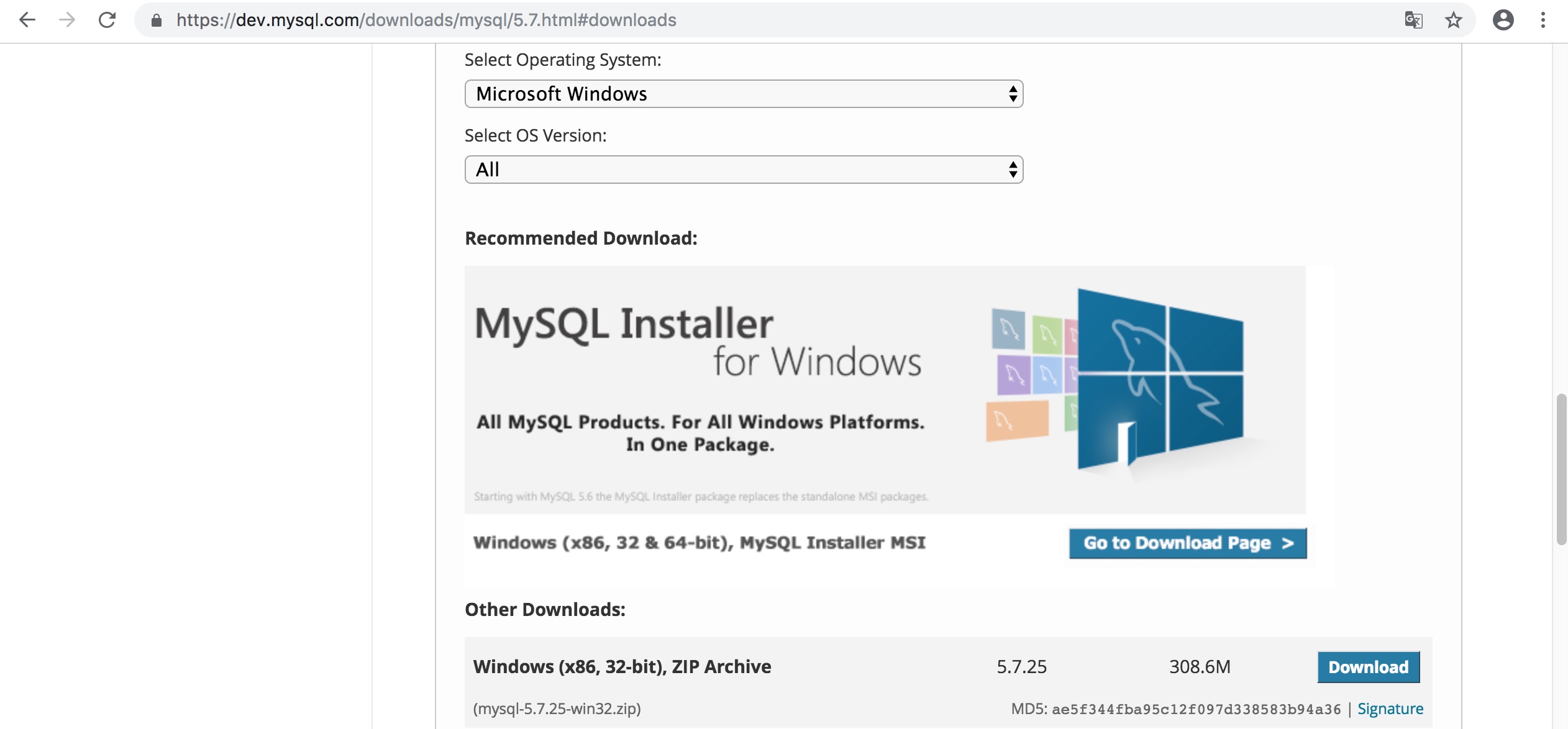Image resolution: width=1568 pixels, height=729 pixels.
Task: Click the Windows (x86, 32-bit), ZIP Archive title
Action: point(622,667)
